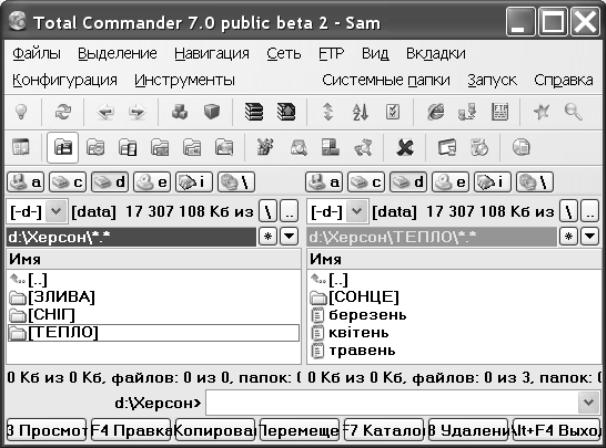Open the FTP connection icon

pyautogui.click(x=500, y=112)
